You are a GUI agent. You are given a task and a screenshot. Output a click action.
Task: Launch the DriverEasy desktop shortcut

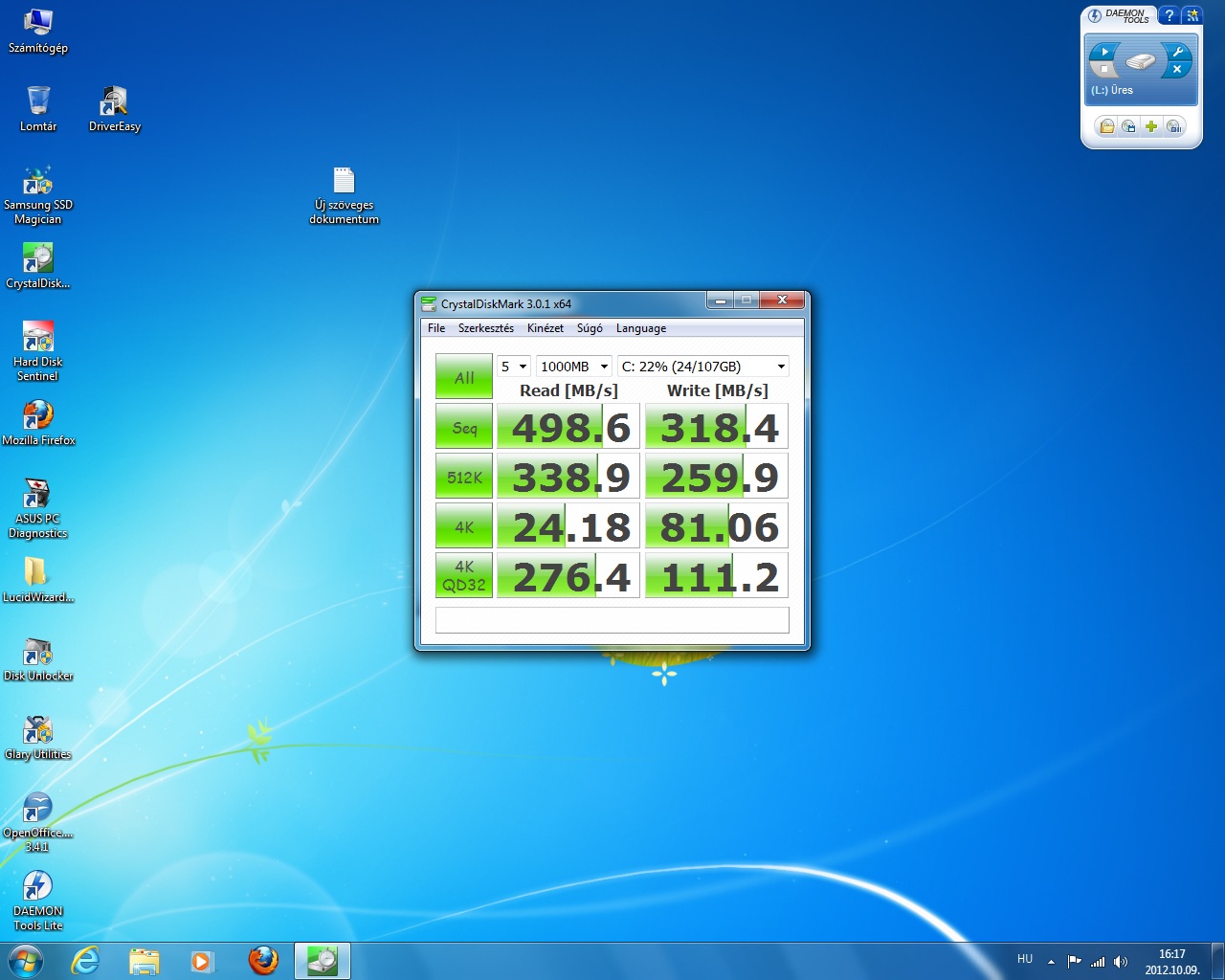pyautogui.click(x=115, y=108)
